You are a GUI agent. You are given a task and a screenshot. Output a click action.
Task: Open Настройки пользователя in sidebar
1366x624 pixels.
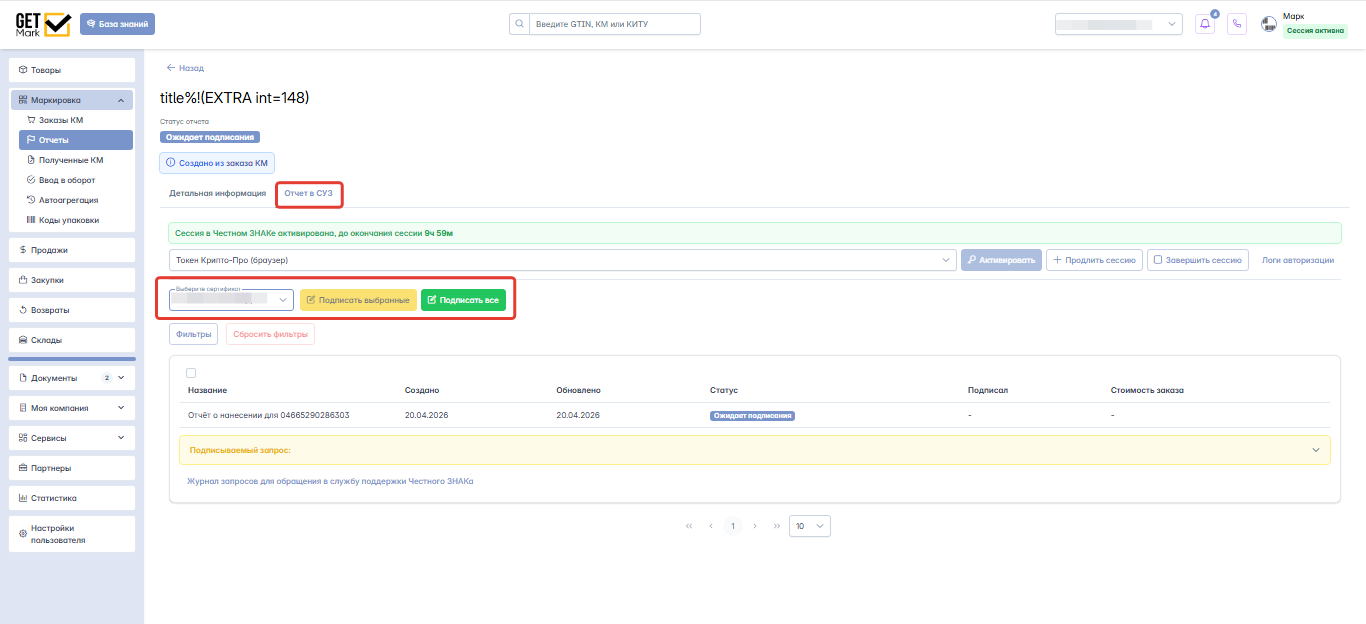point(72,534)
